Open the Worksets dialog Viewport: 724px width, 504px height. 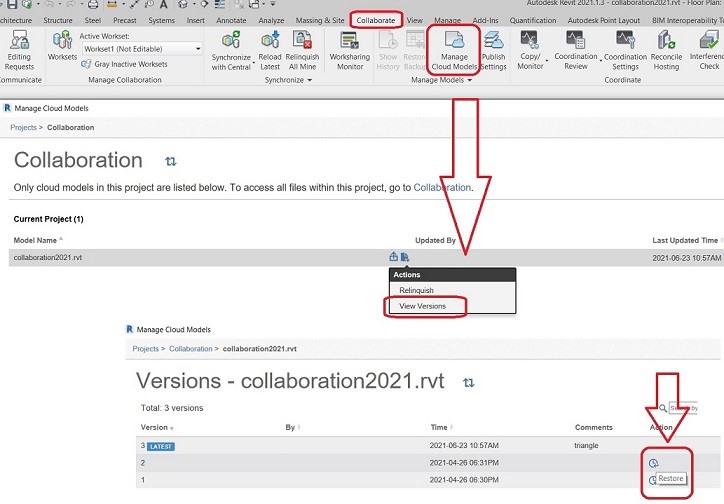pyautogui.click(x=62, y=45)
